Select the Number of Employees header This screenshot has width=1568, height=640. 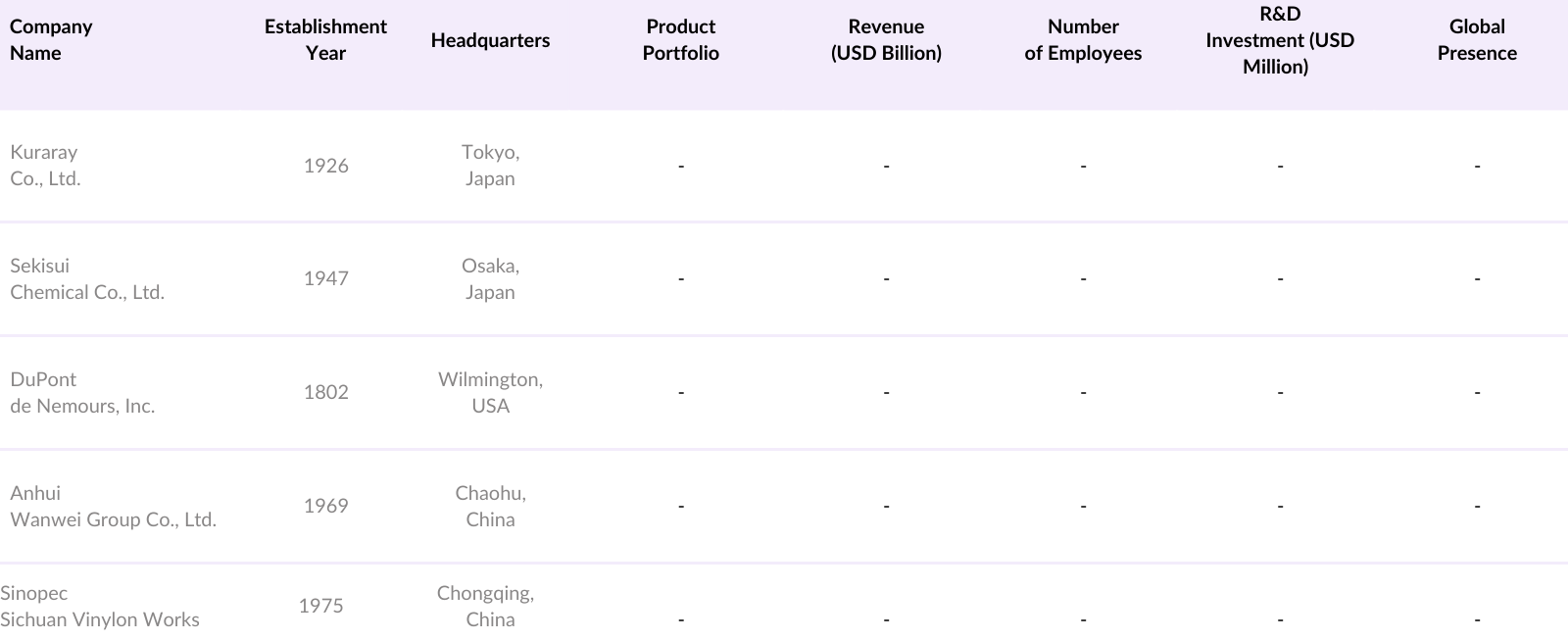[x=1083, y=40]
